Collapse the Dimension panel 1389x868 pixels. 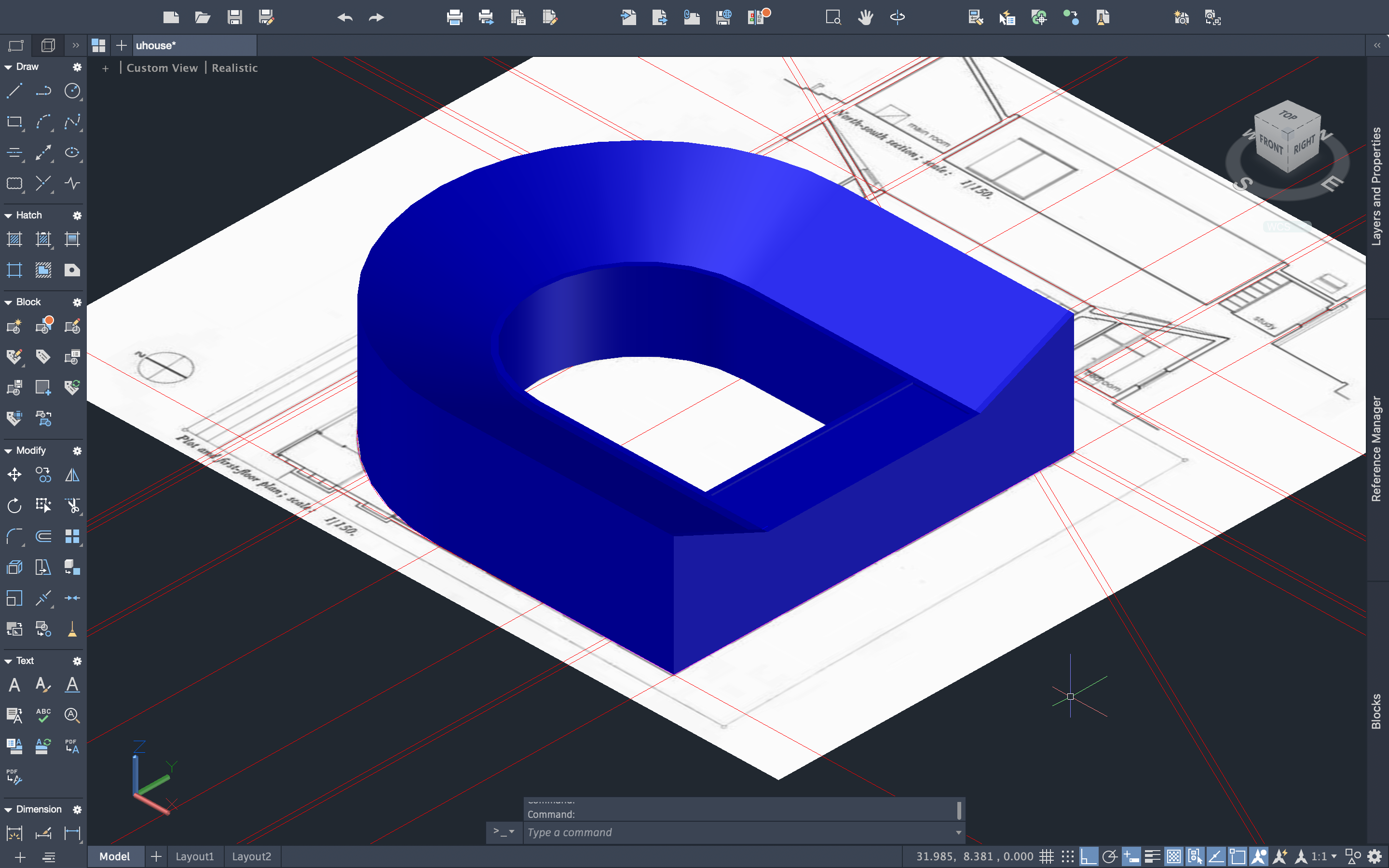point(8,810)
